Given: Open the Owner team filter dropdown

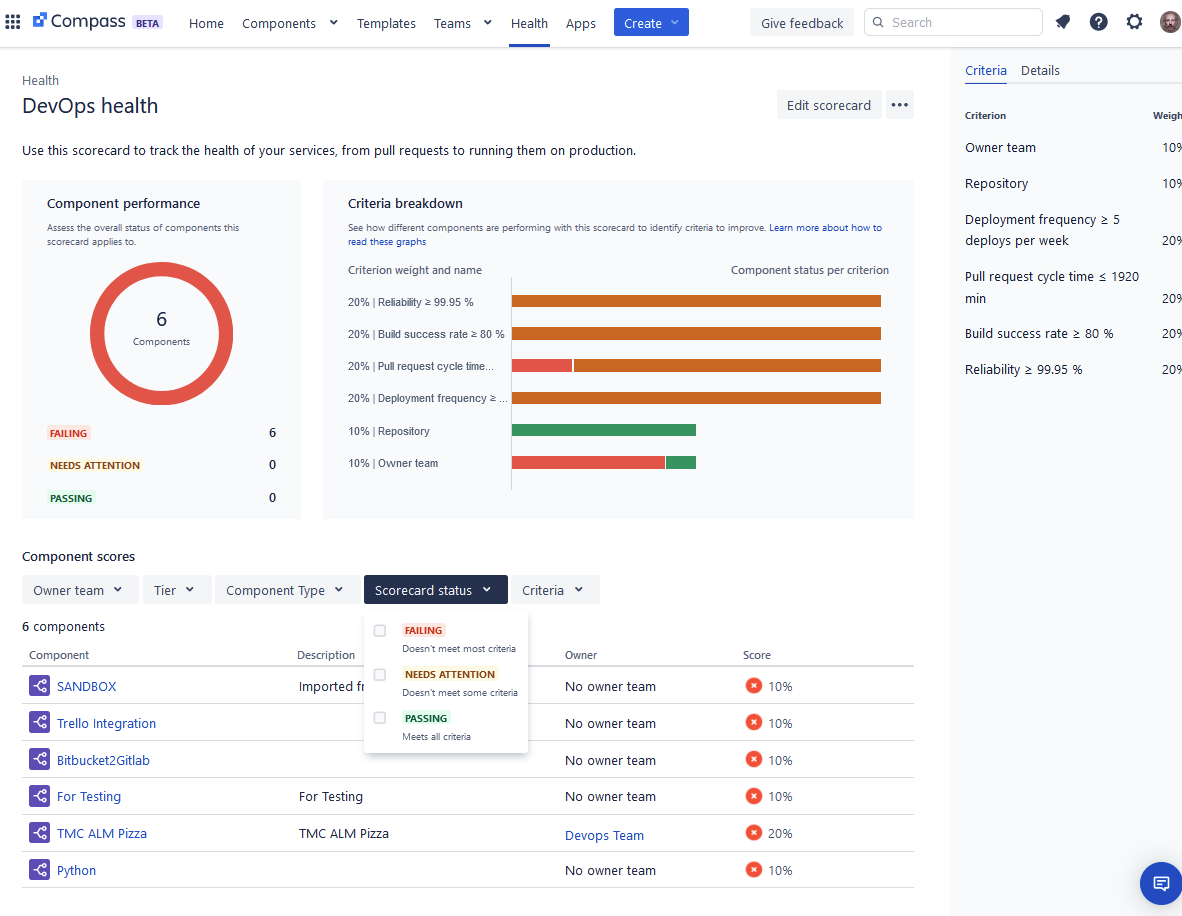Looking at the screenshot, I should tap(80, 589).
